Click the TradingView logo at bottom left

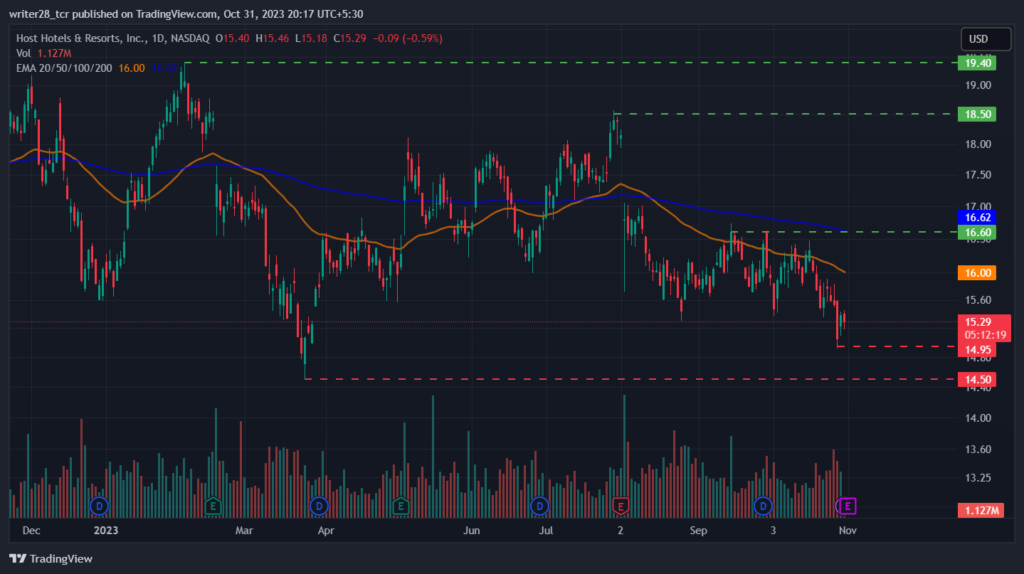tap(51, 558)
